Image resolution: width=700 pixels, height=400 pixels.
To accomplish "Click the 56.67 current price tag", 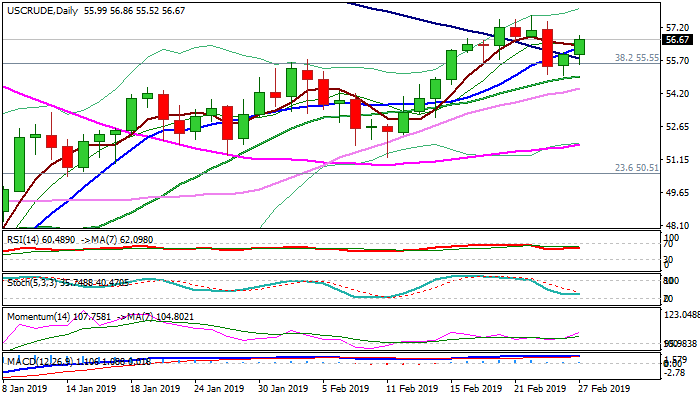I will pyautogui.click(x=677, y=40).
